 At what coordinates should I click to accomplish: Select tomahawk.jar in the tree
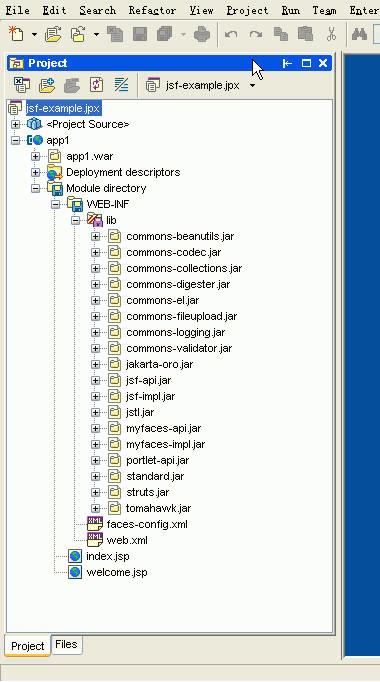[158, 508]
